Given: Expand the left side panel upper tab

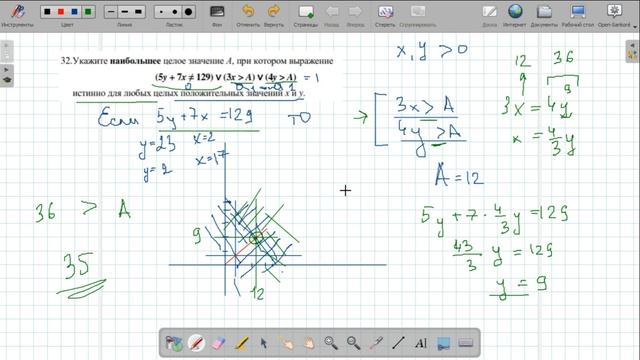Looking at the screenshot, I should pyautogui.click(x=7, y=51).
